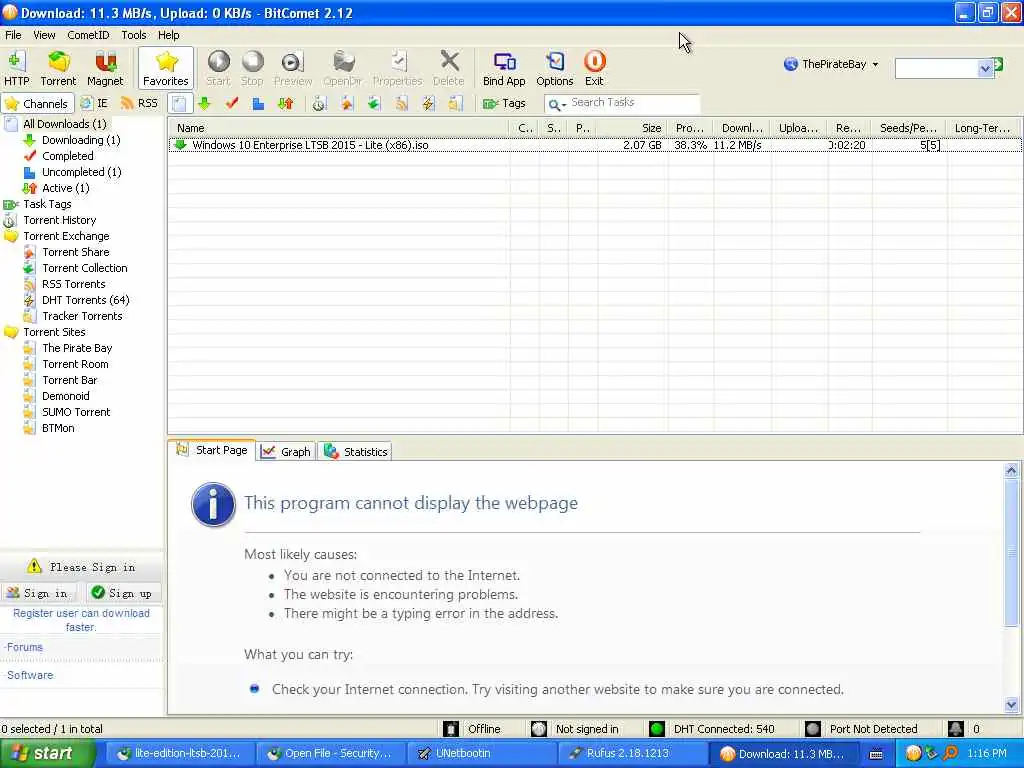This screenshot has height=768, width=1024.
Task: Select Downloading (1) in sidebar
Action: point(81,140)
